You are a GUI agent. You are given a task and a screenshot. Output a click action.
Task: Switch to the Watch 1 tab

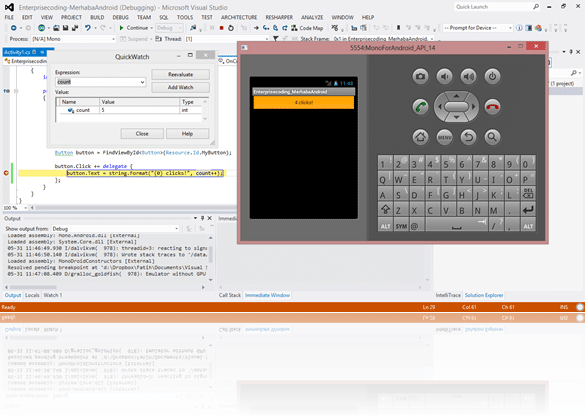tap(53, 295)
